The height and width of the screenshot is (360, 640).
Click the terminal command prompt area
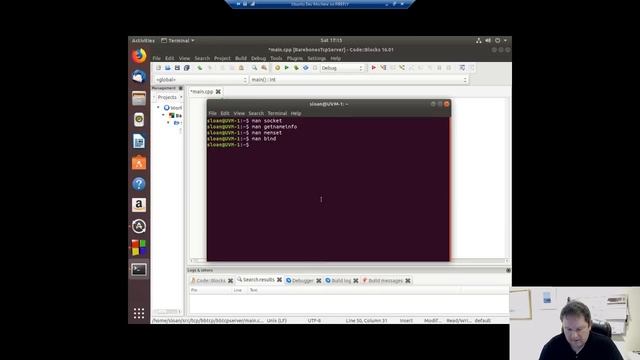tap(328, 189)
